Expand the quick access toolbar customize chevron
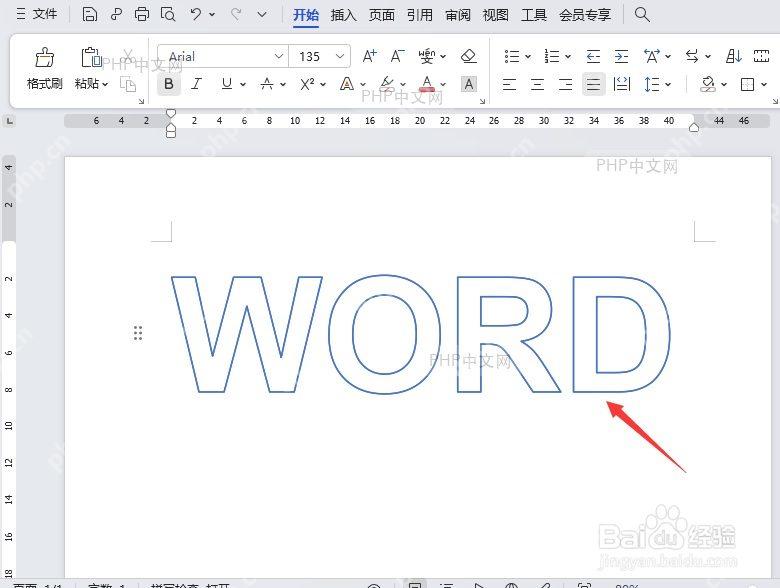 tap(262, 14)
